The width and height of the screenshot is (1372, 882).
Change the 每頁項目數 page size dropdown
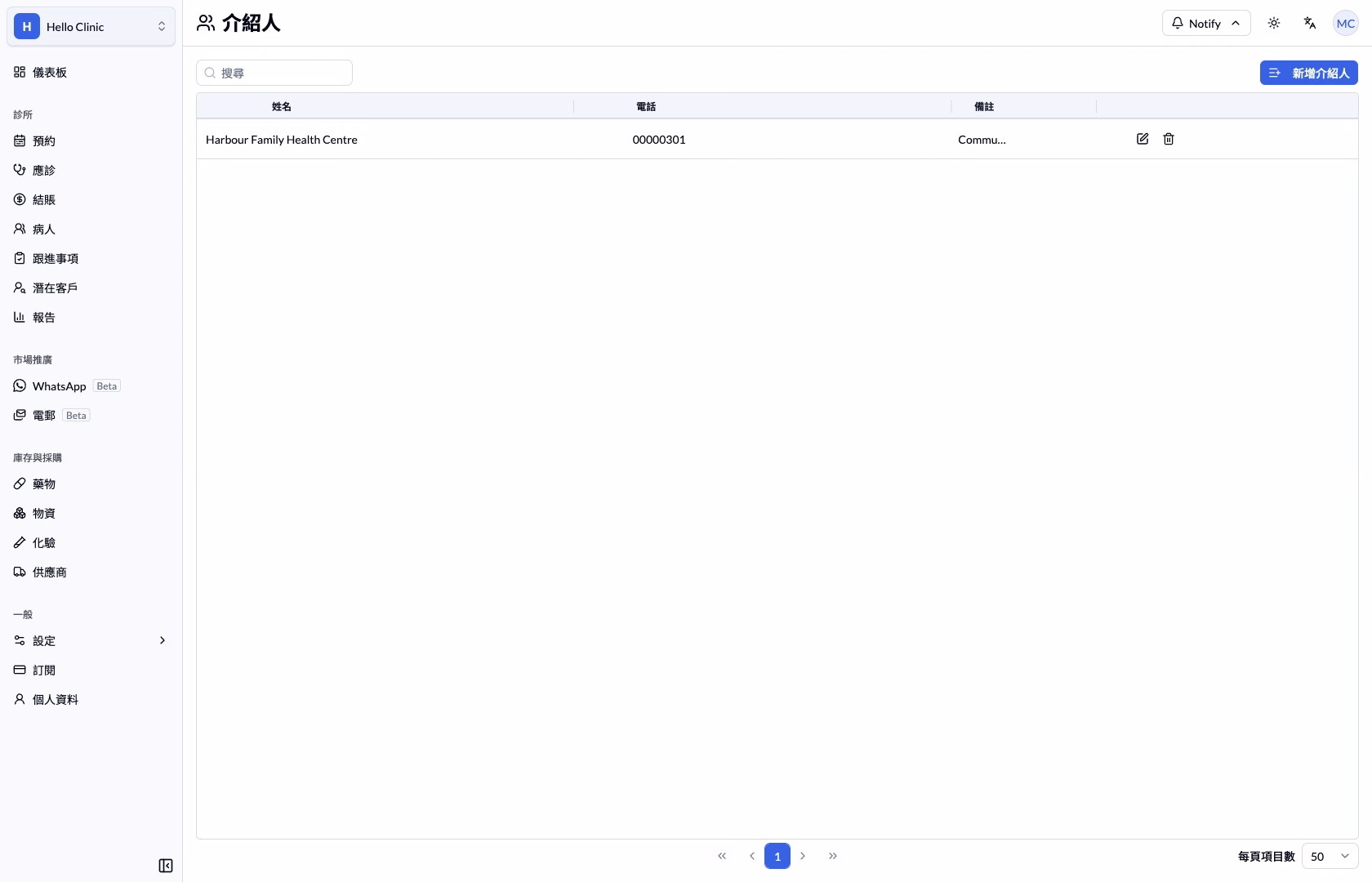click(1330, 856)
